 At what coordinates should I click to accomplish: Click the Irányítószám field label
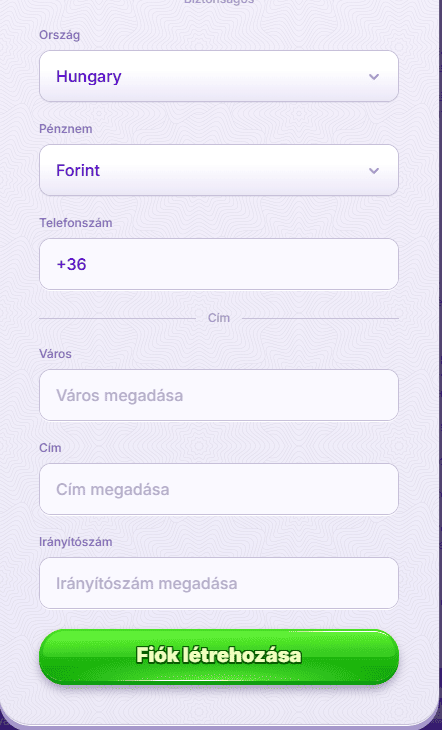coord(75,542)
